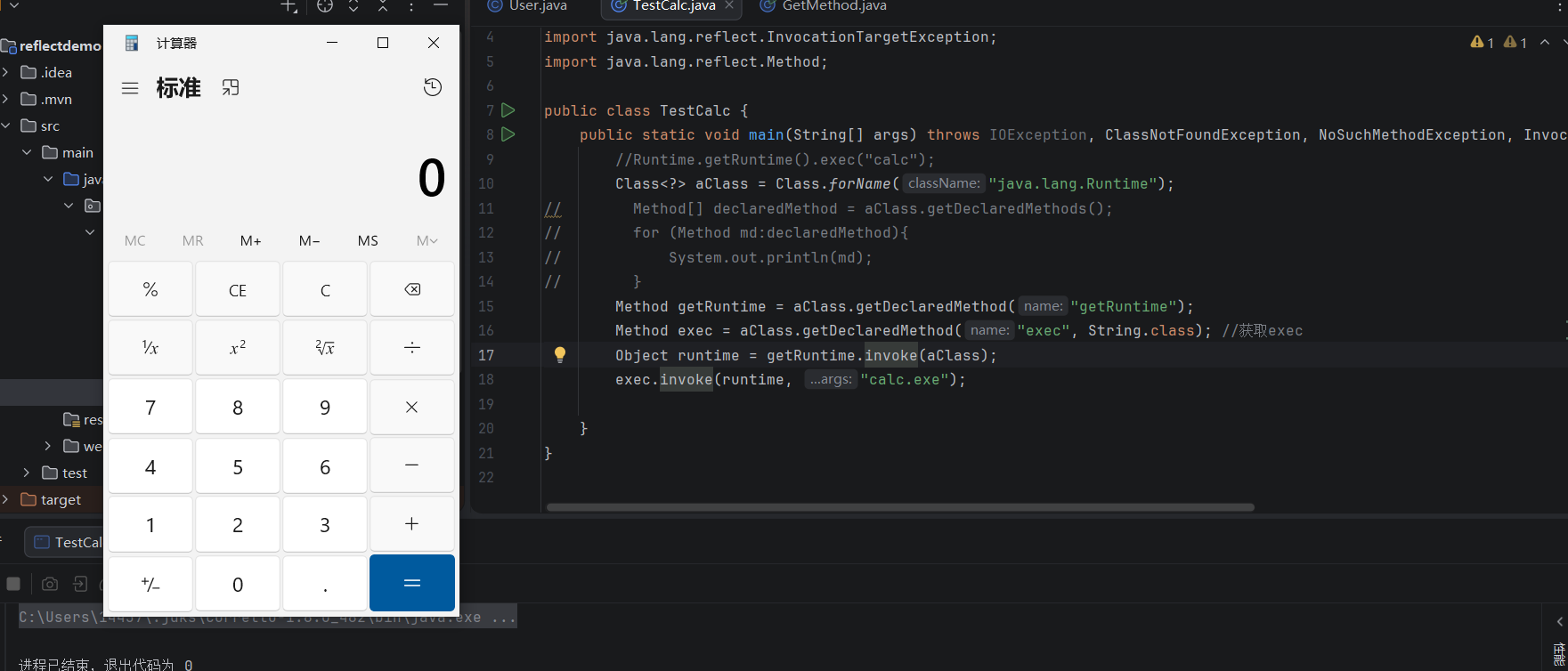1568x671 pixels.
Task: Click the Calculator plus key
Action: point(412,524)
